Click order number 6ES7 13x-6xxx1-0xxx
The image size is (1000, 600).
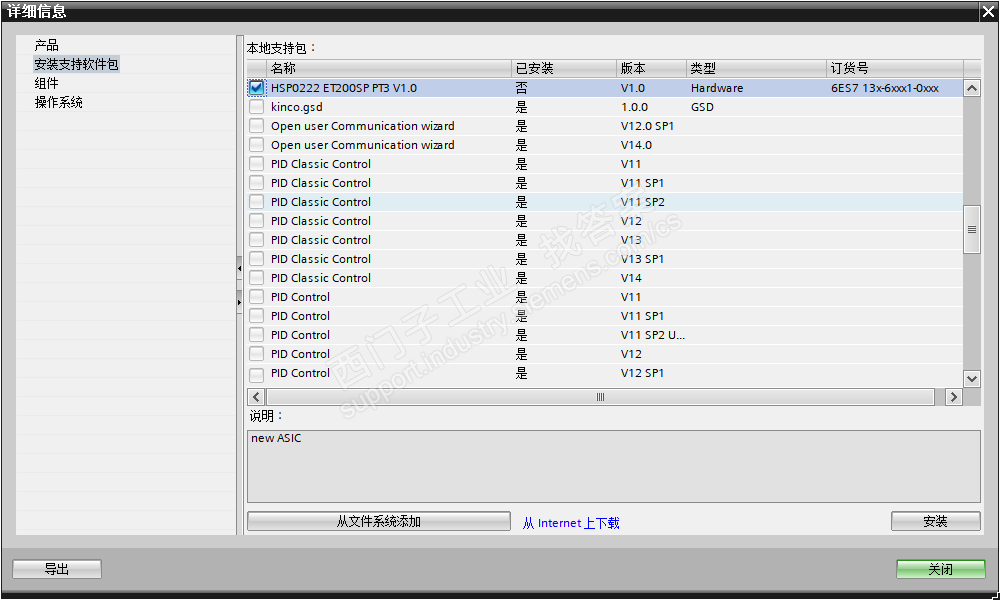[x=885, y=88]
